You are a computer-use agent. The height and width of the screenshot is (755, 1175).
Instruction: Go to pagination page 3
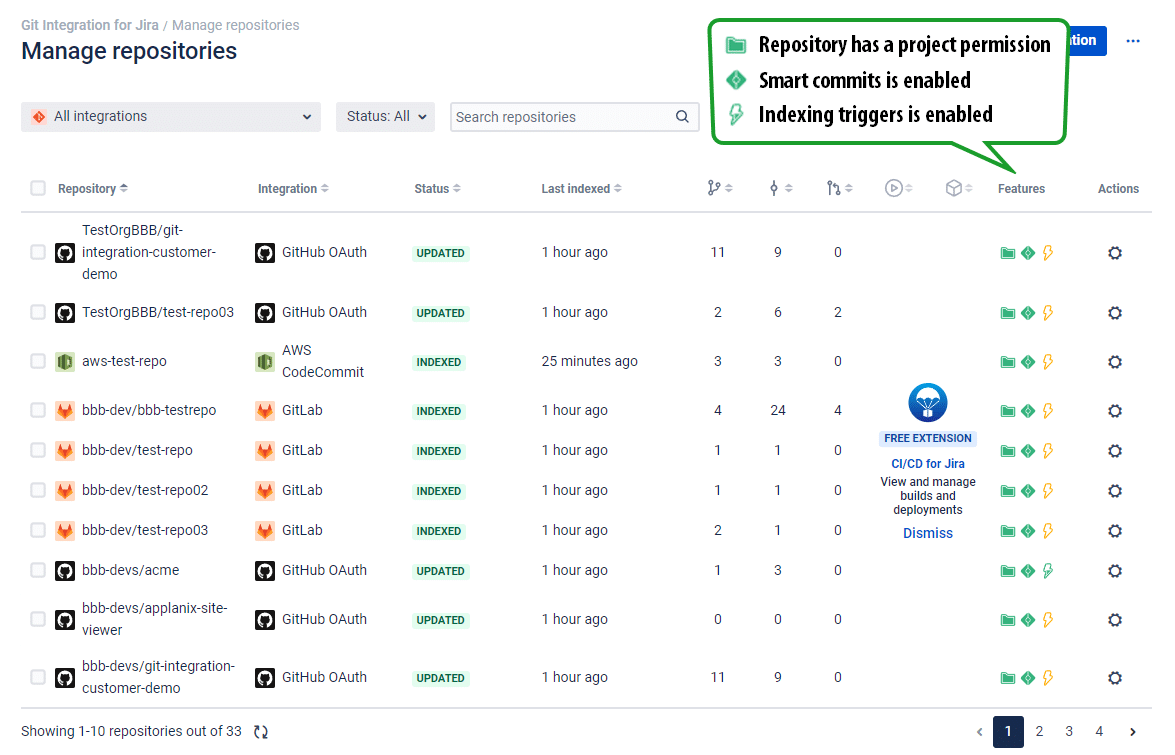pyautogui.click(x=1069, y=732)
